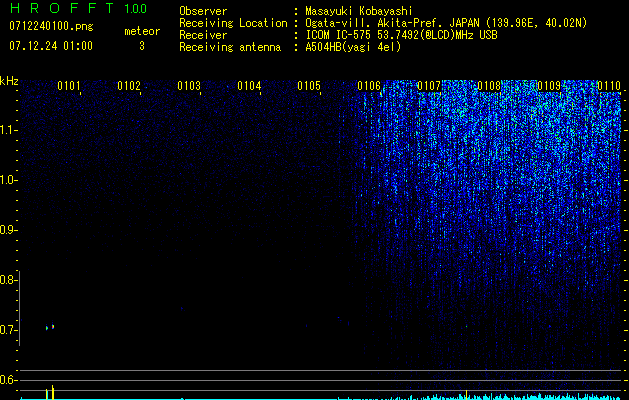Click time marker 0104
Screen dimensions: 629x400
point(249,86)
